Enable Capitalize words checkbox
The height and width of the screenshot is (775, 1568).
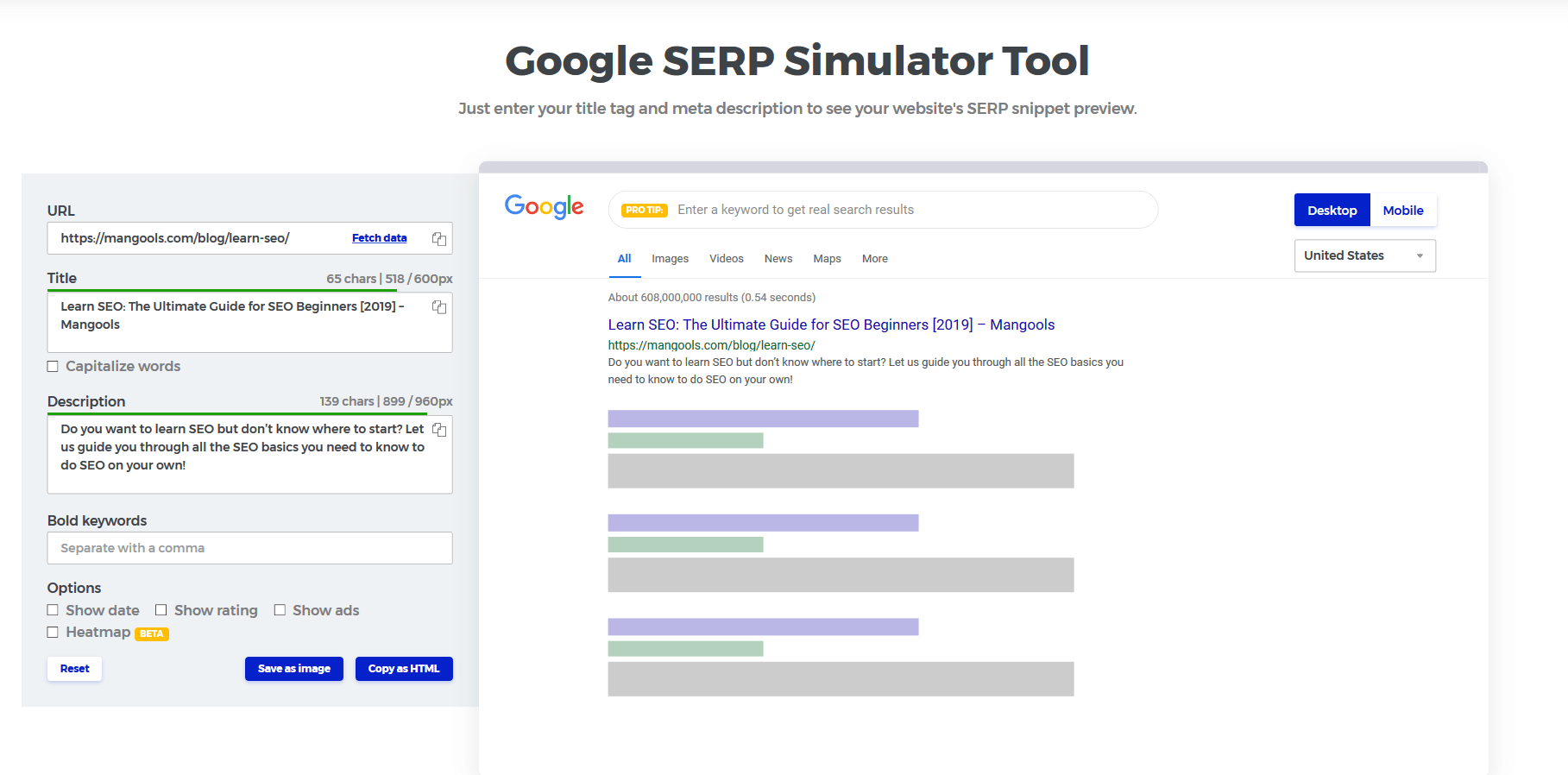click(x=53, y=367)
